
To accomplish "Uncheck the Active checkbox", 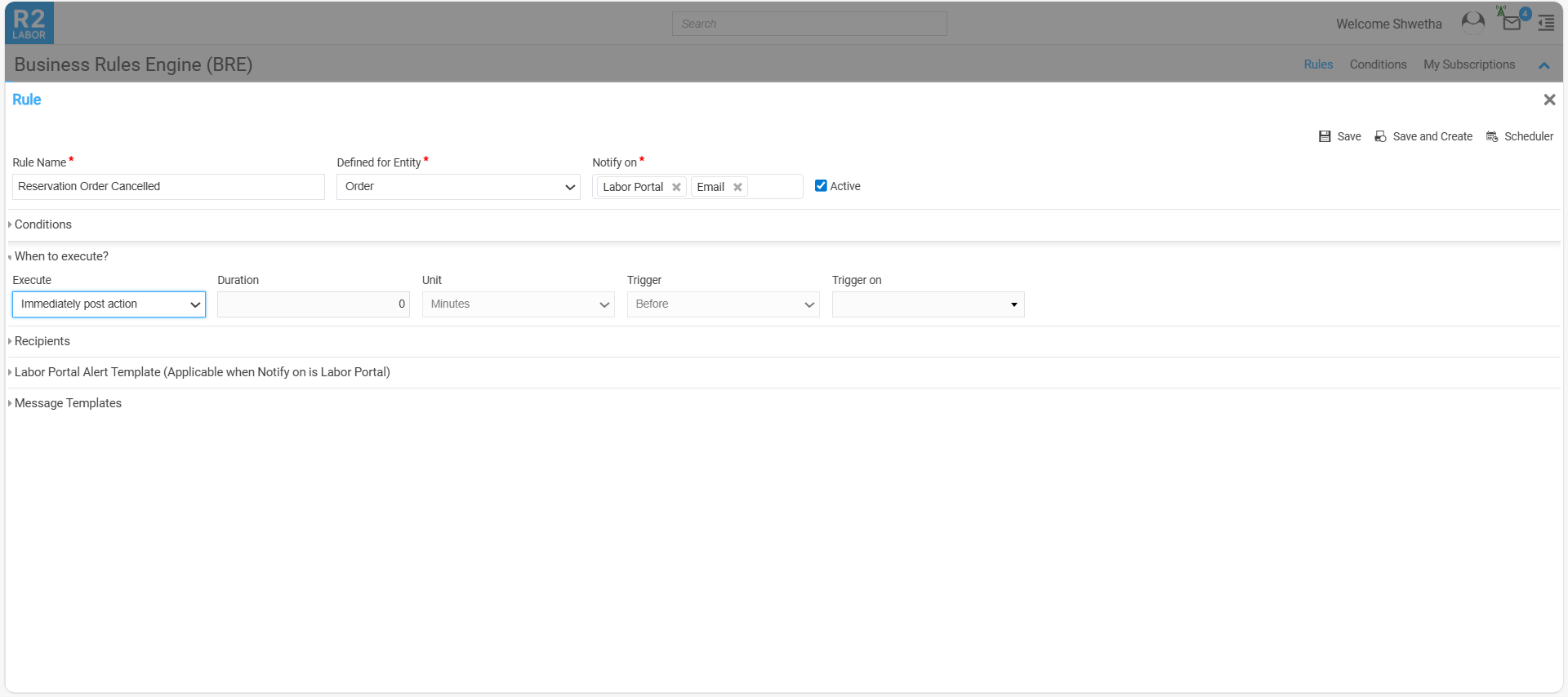I will [x=821, y=186].
